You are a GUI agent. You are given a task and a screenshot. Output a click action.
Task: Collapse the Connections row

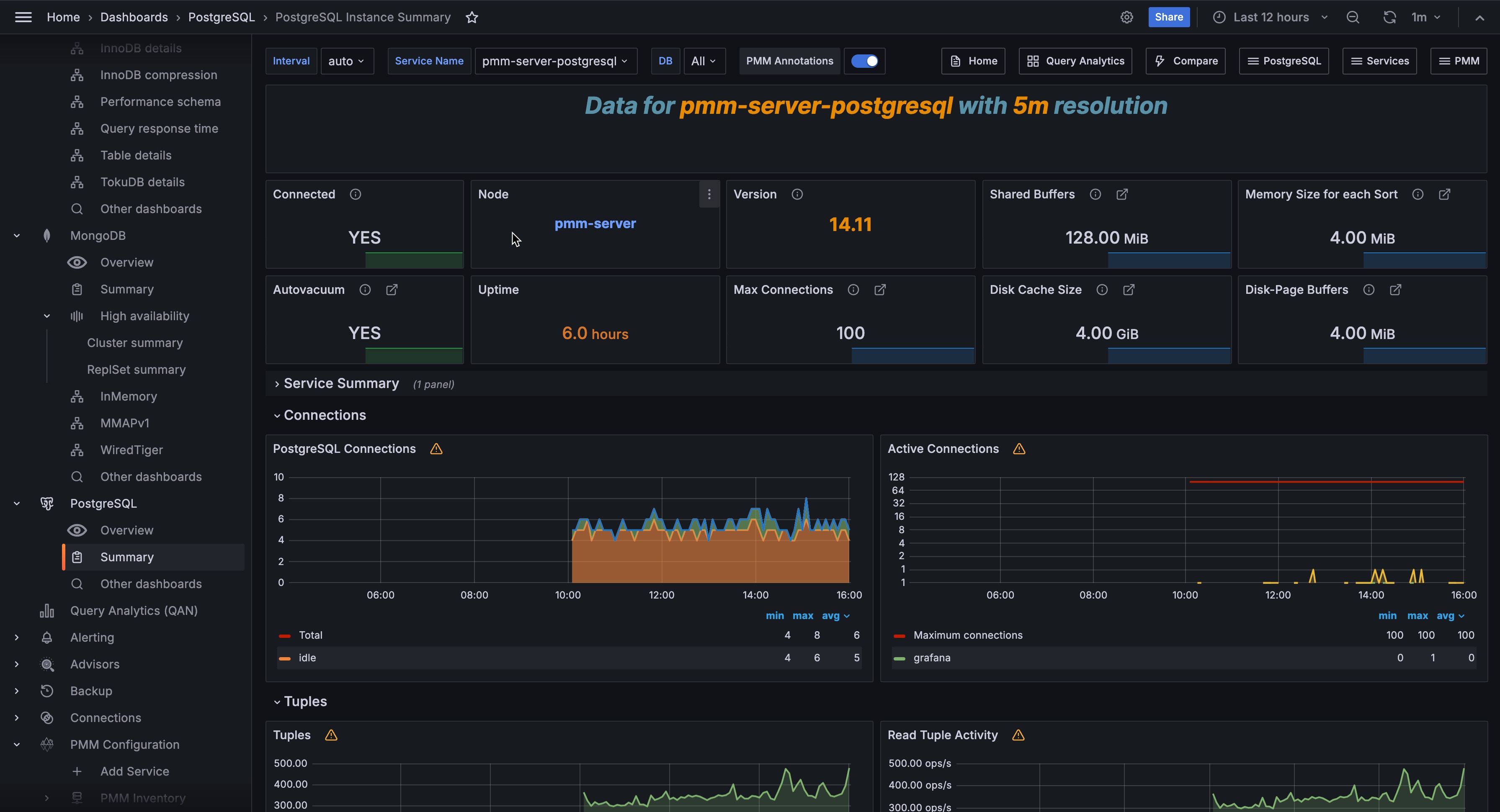tap(325, 415)
